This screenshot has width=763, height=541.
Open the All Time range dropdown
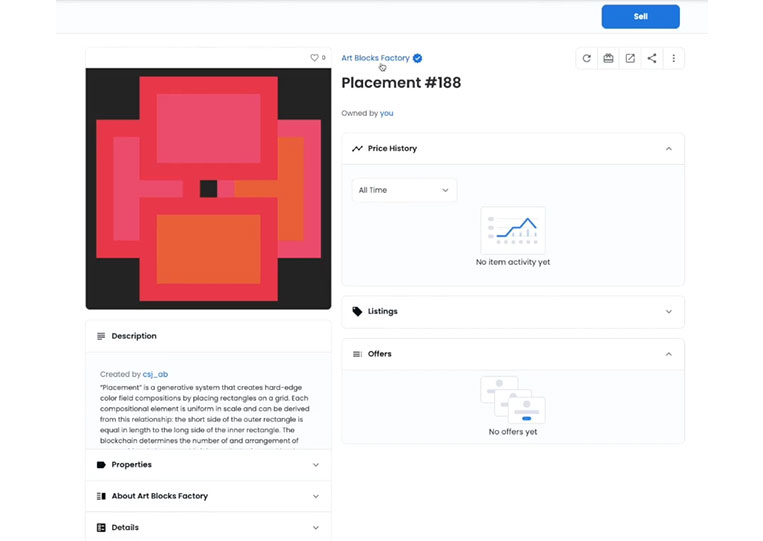pyautogui.click(x=404, y=190)
